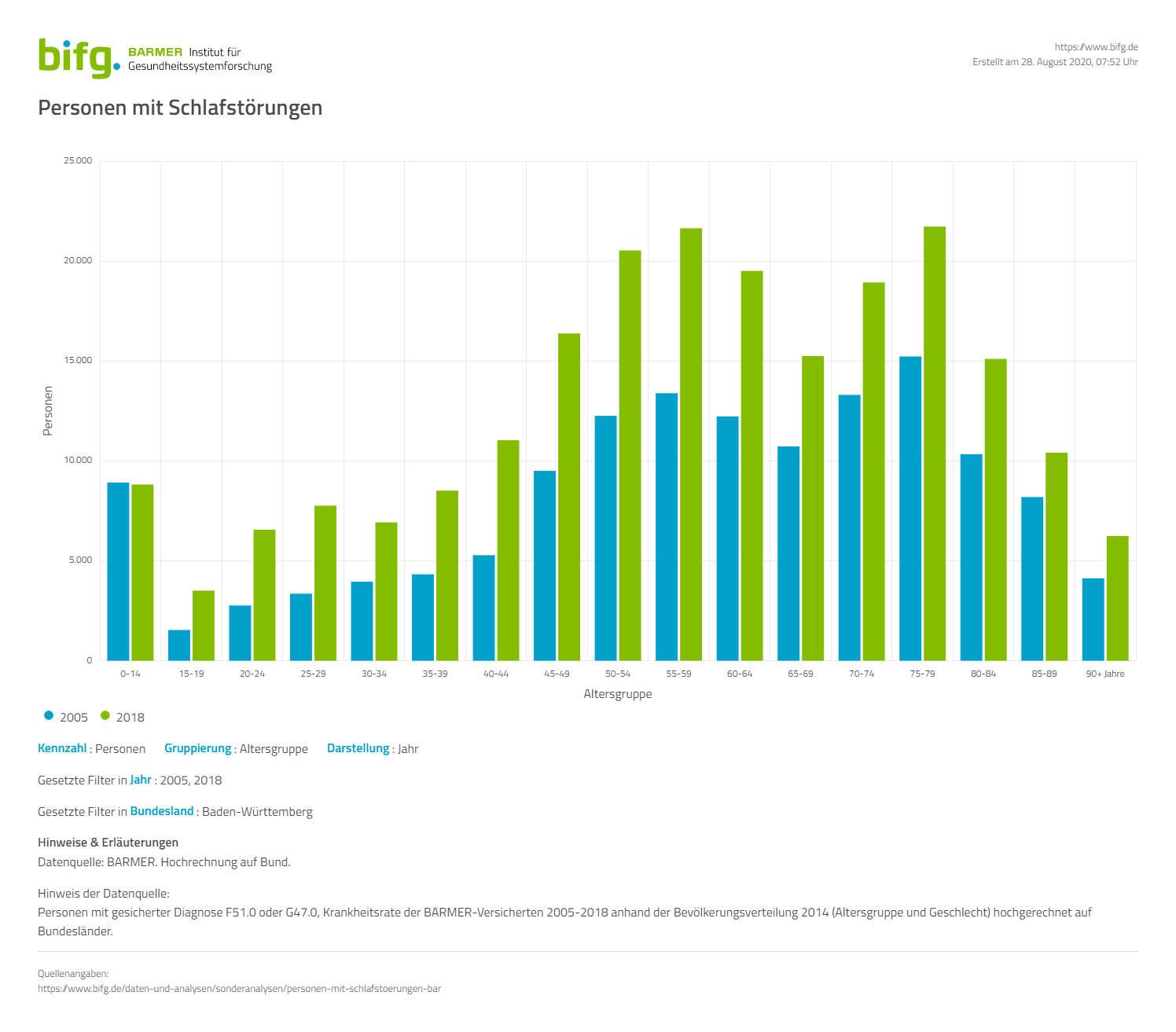Click the Kennzahl label
This screenshot has width=1176, height=1032.
click(62, 748)
